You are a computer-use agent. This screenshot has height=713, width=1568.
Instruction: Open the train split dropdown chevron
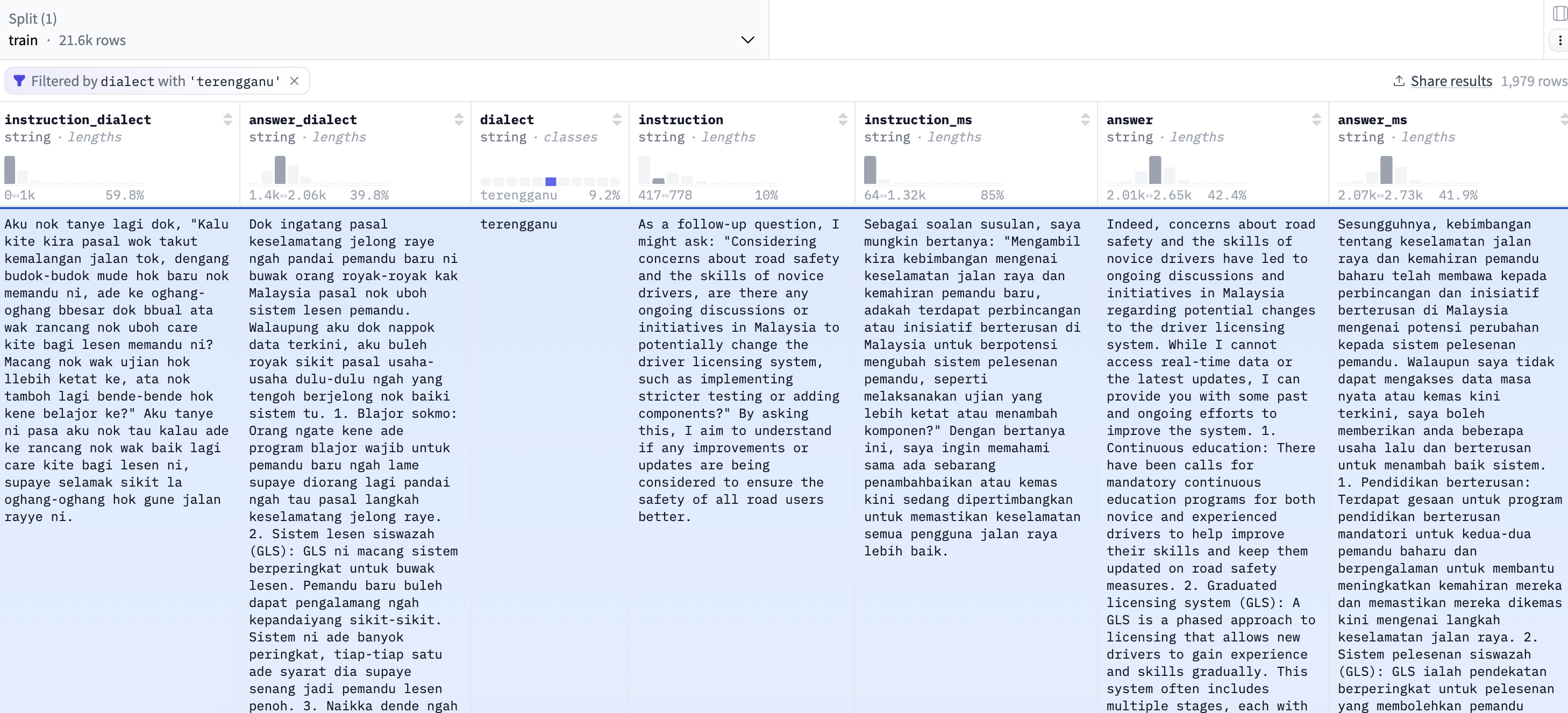click(x=747, y=40)
